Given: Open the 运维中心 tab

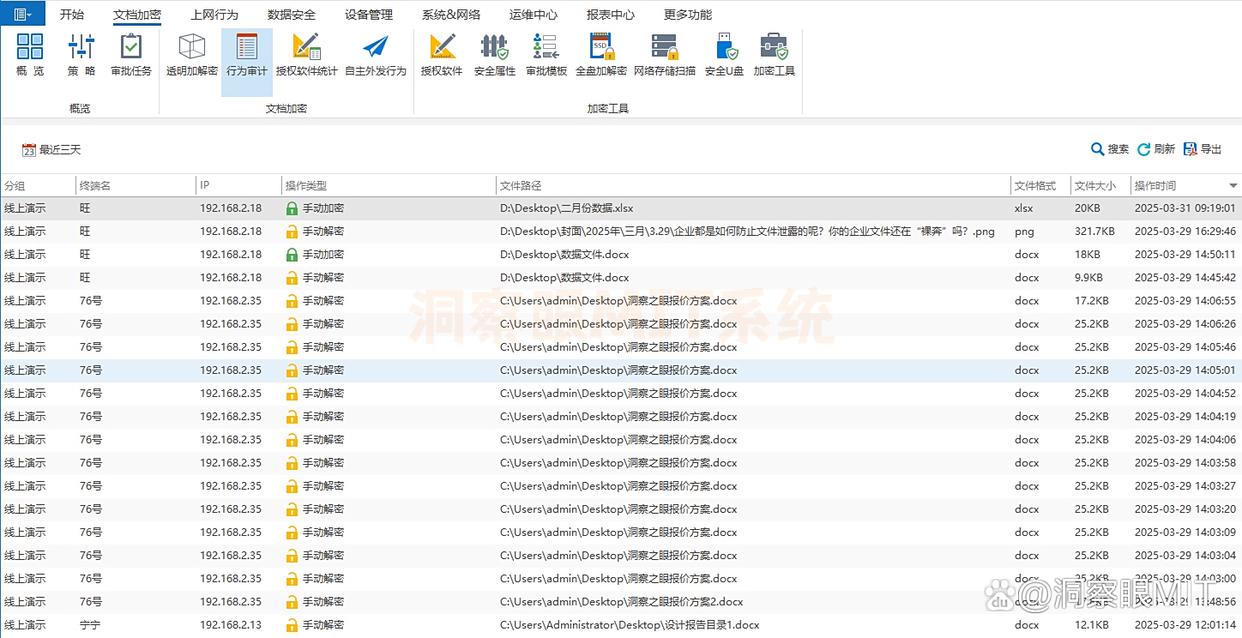Looking at the screenshot, I should (x=533, y=15).
